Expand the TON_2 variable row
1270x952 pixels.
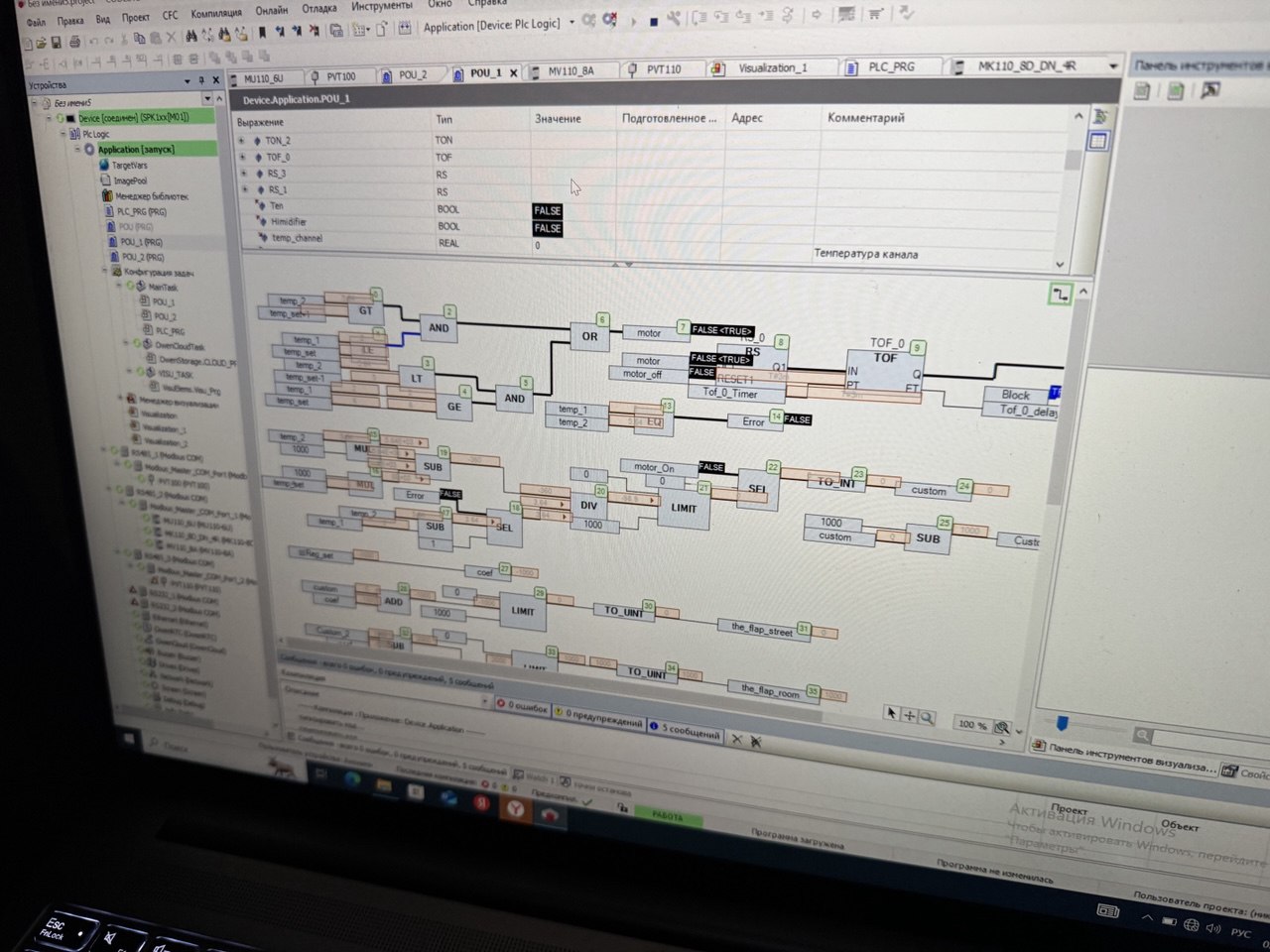click(242, 141)
